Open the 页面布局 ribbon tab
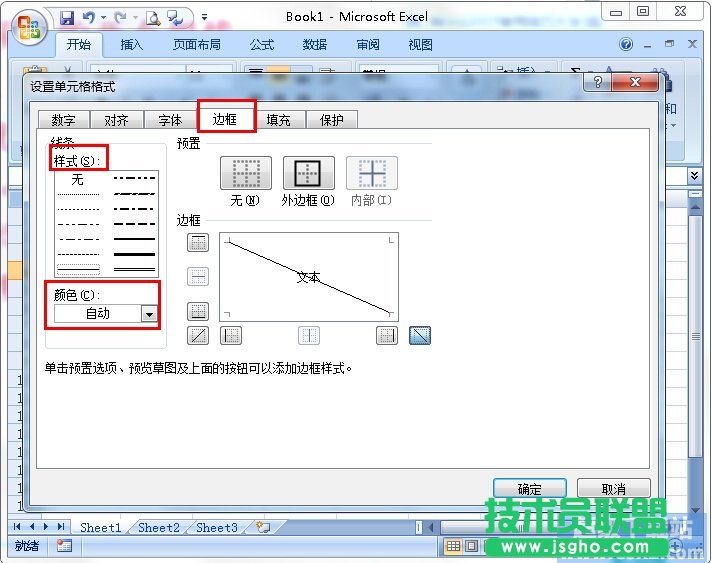Screen dimensions: 712x563 tap(197, 44)
